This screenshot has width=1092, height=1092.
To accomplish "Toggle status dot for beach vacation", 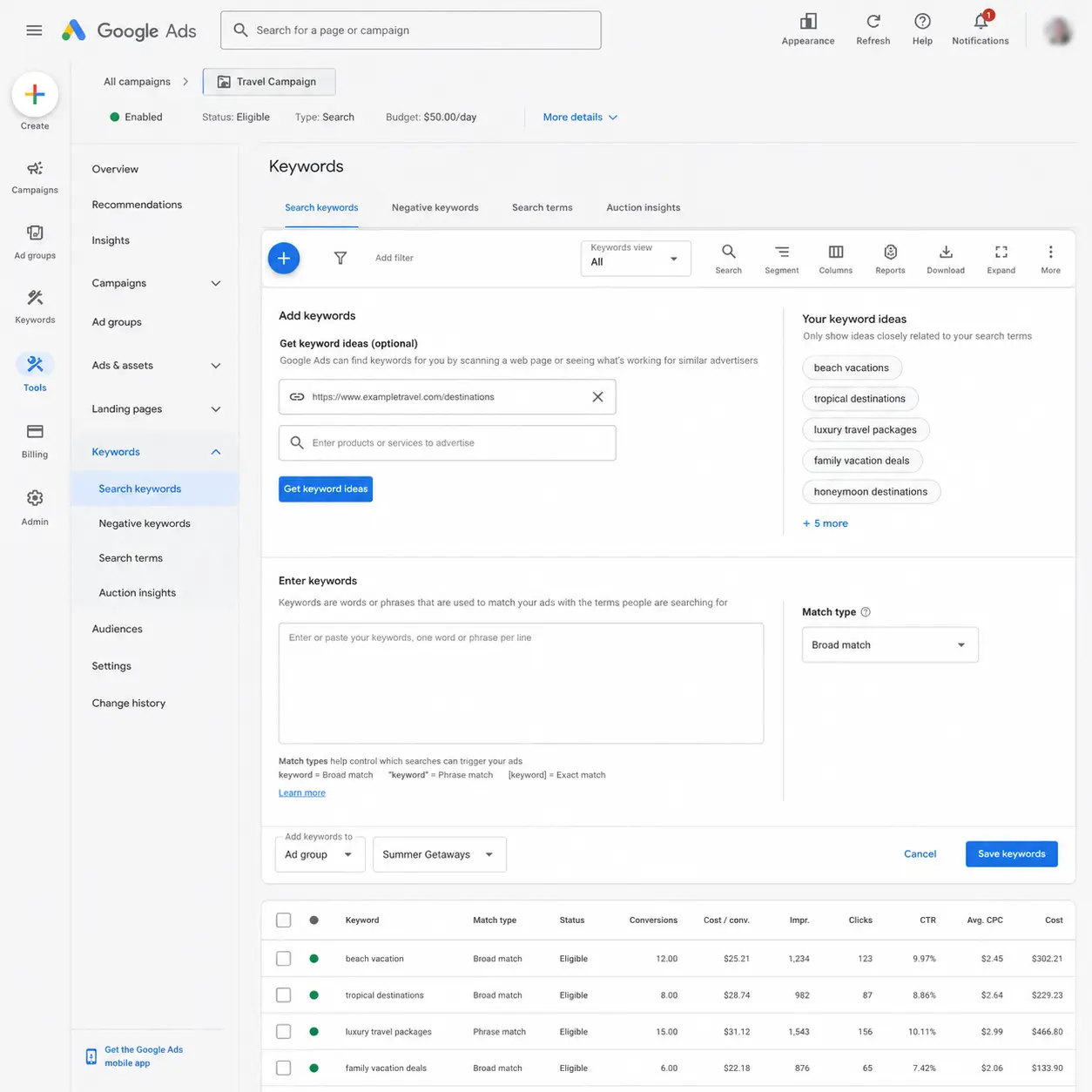I will [314, 959].
